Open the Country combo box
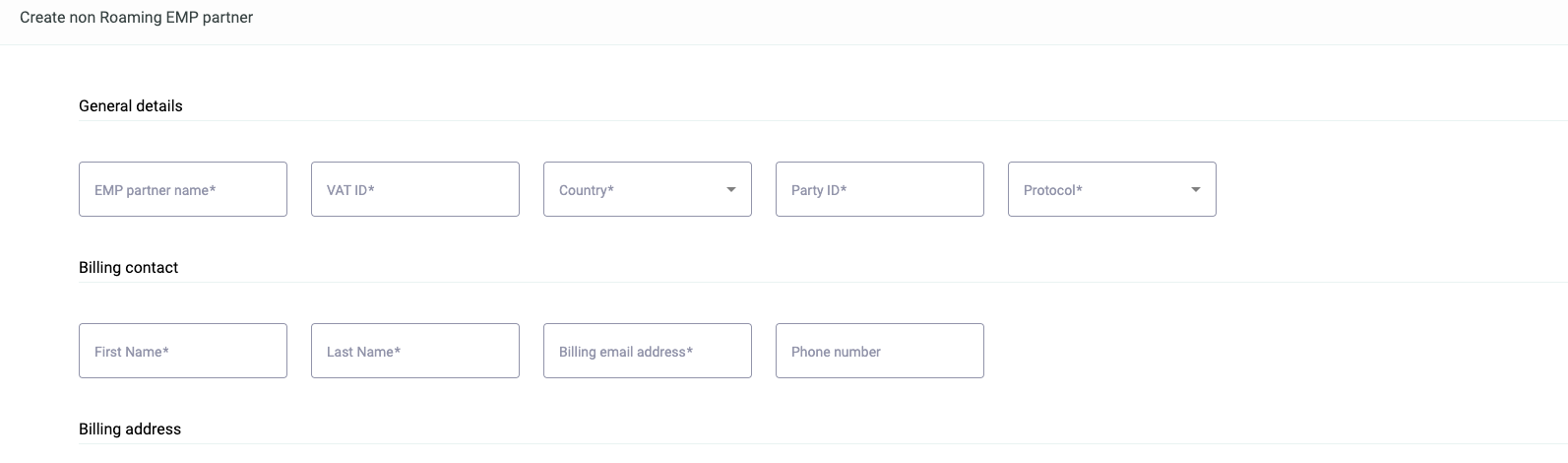1568x463 pixels. [648, 189]
